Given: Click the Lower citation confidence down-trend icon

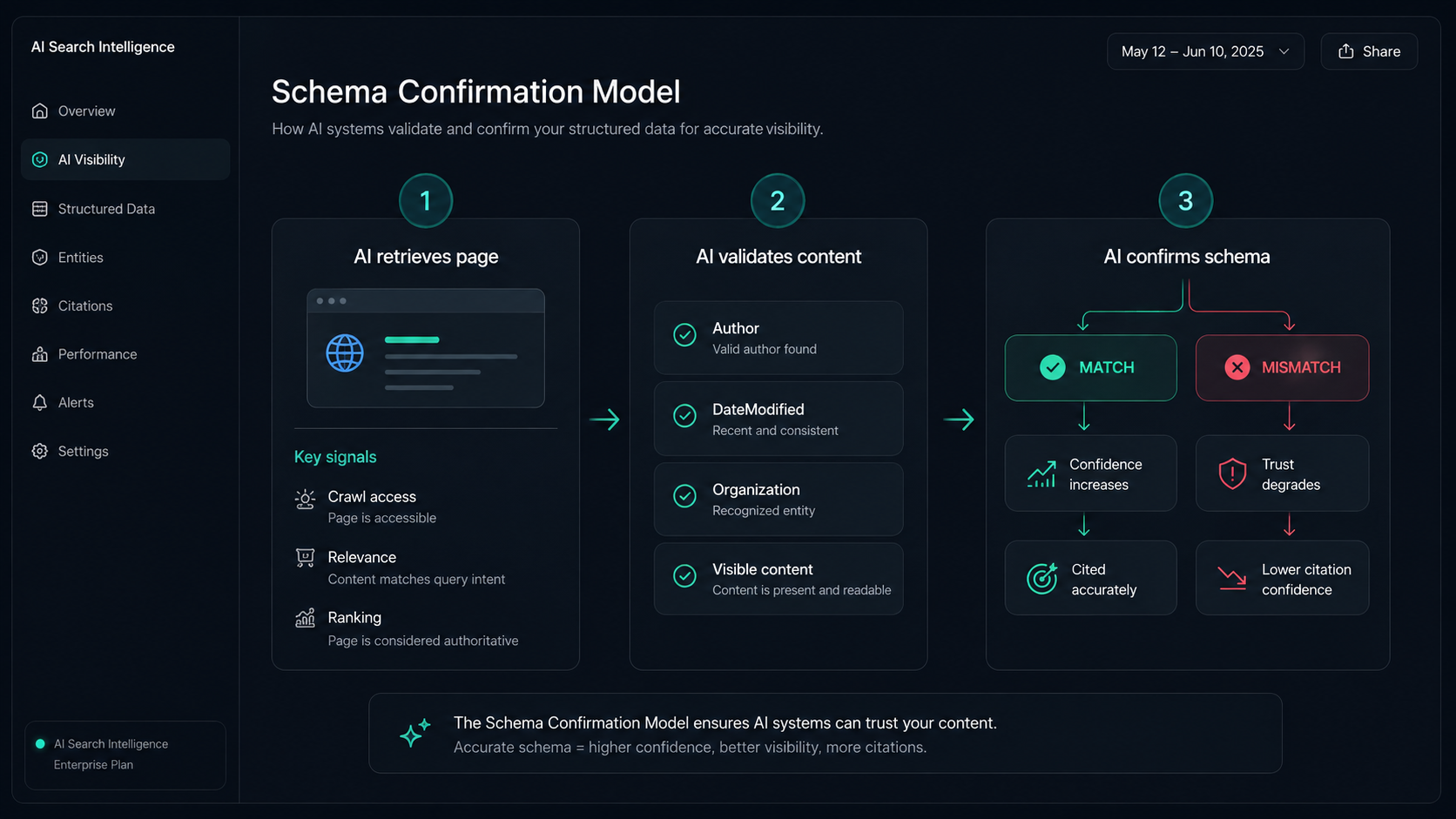Looking at the screenshot, I should coord(1232,578).
